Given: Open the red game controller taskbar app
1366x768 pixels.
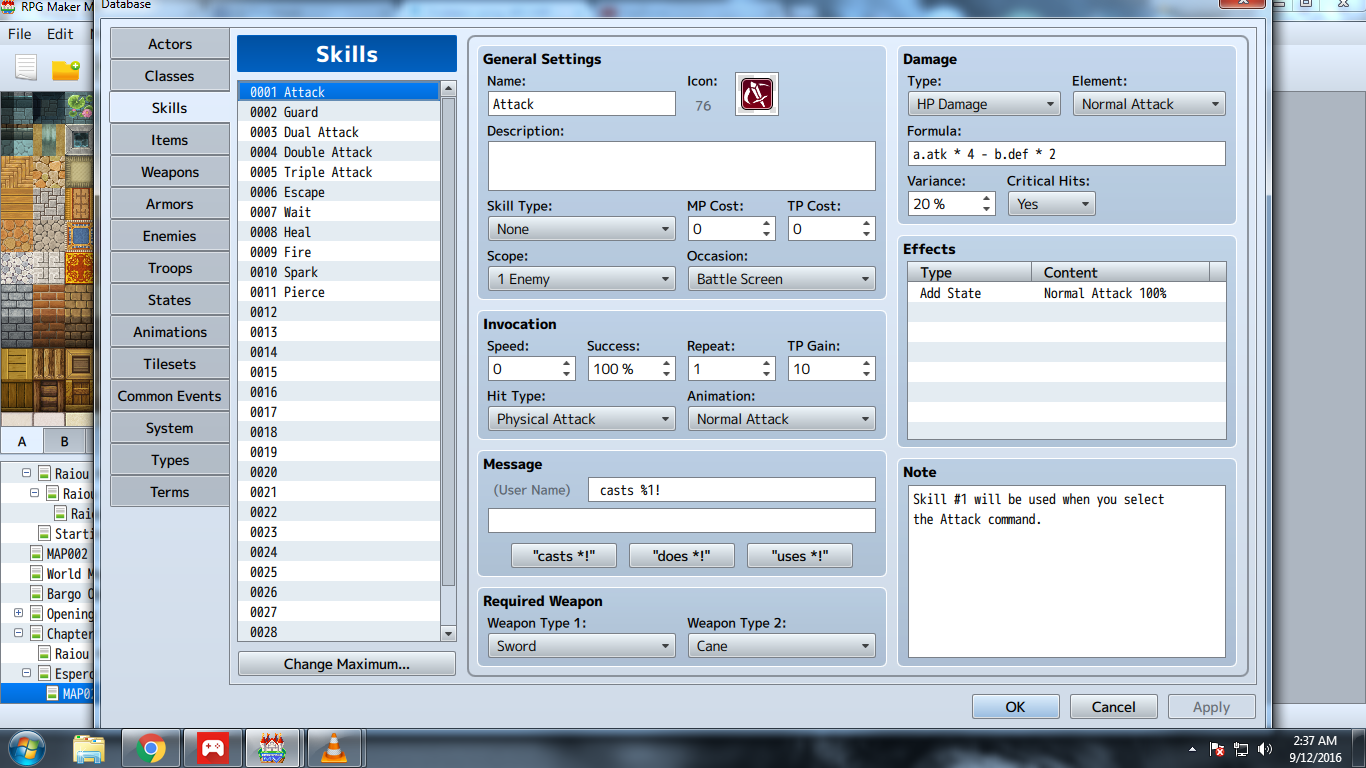Looking at the screenshot, I should (211, 748).
